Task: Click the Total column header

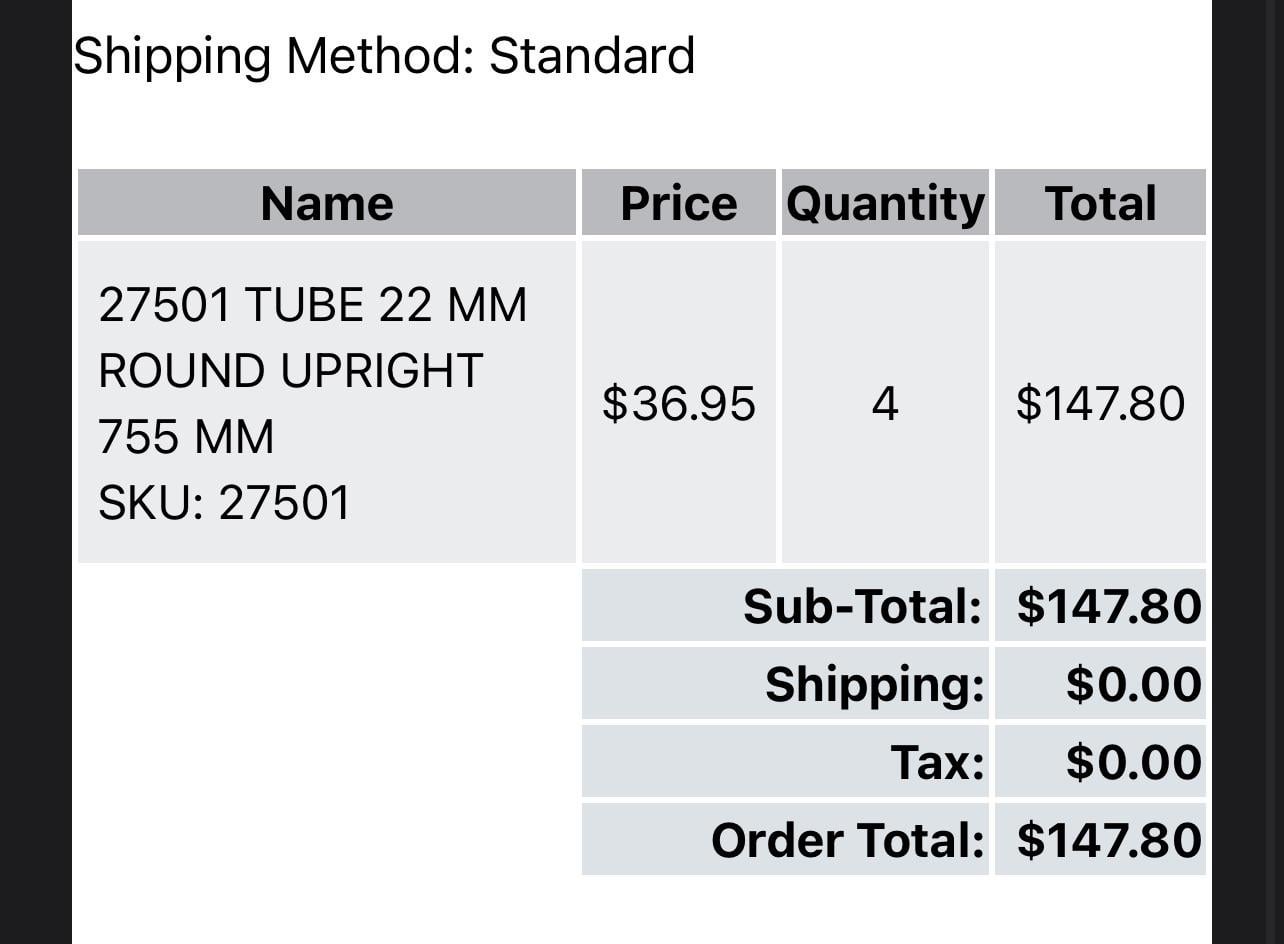Action: (1100, 203)
